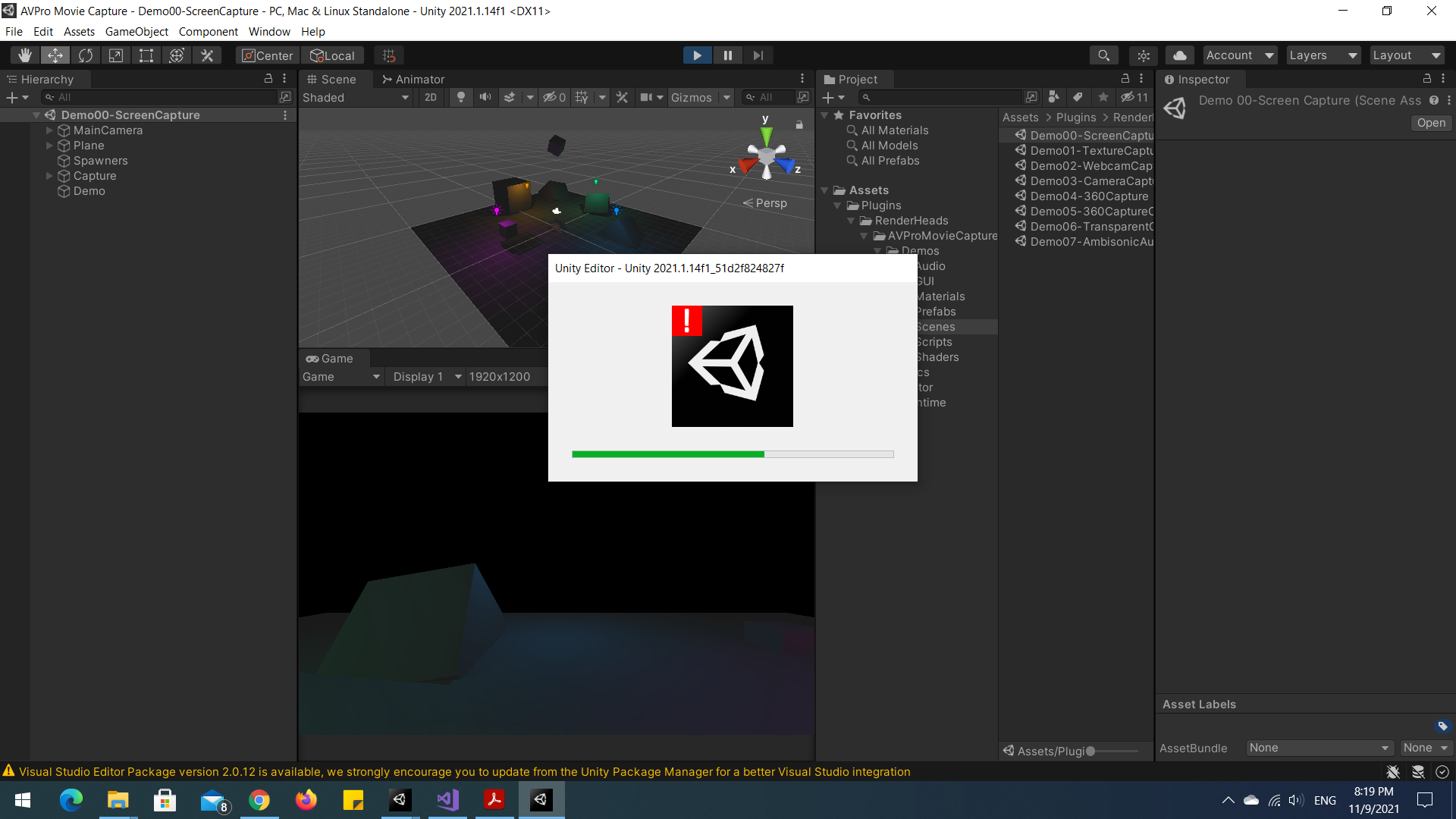
Task: Select the Rect Transform tool
Action: pos(146,55)
